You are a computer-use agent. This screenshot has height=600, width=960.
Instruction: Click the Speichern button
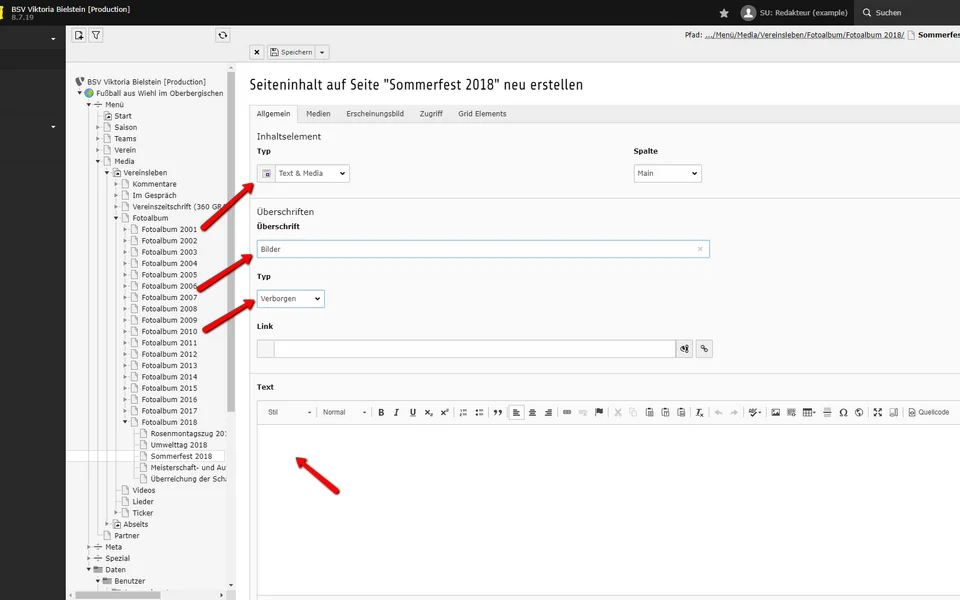pyautogui.click(x=291, y=52)
